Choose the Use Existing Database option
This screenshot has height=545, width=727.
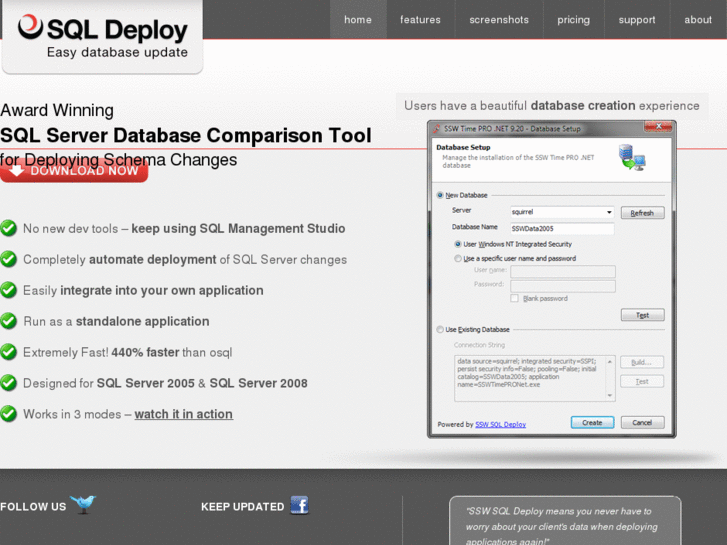click(440, 329)
